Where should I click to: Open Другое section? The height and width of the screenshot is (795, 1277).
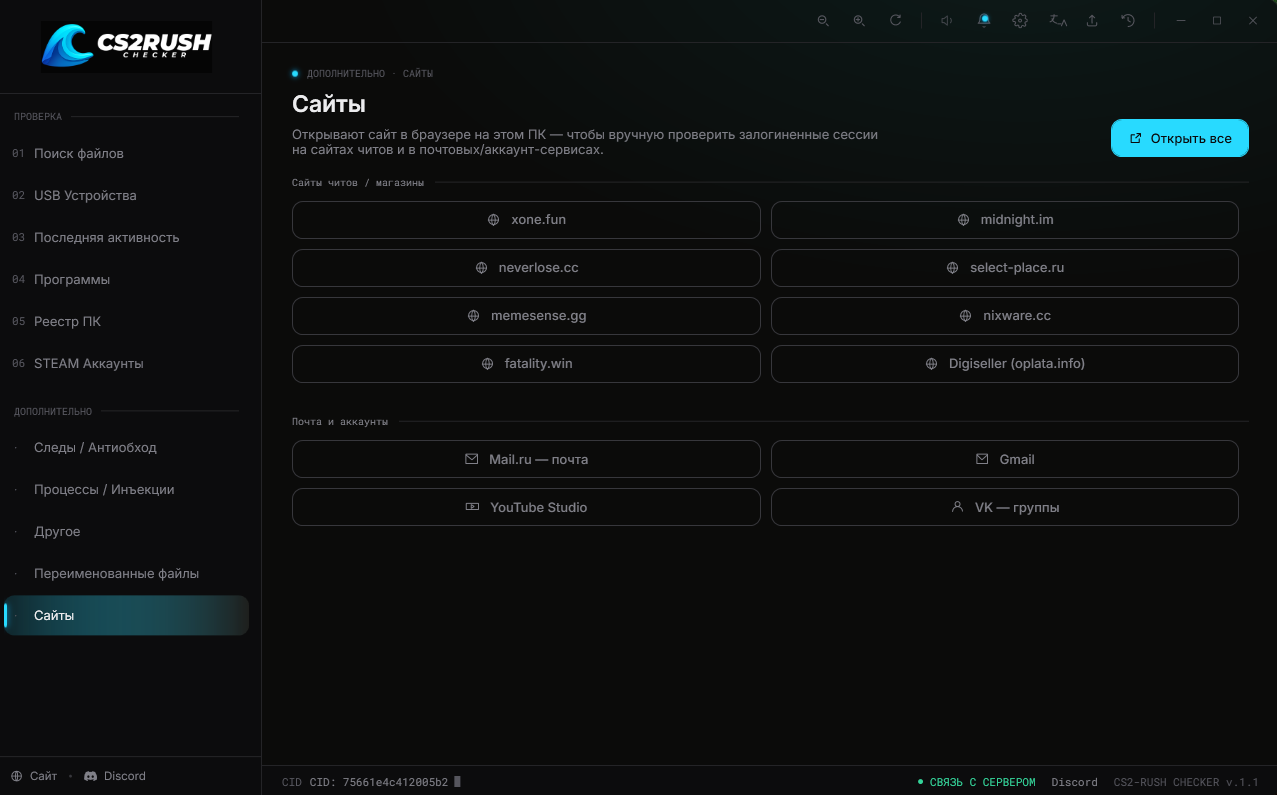pos(126,532)
